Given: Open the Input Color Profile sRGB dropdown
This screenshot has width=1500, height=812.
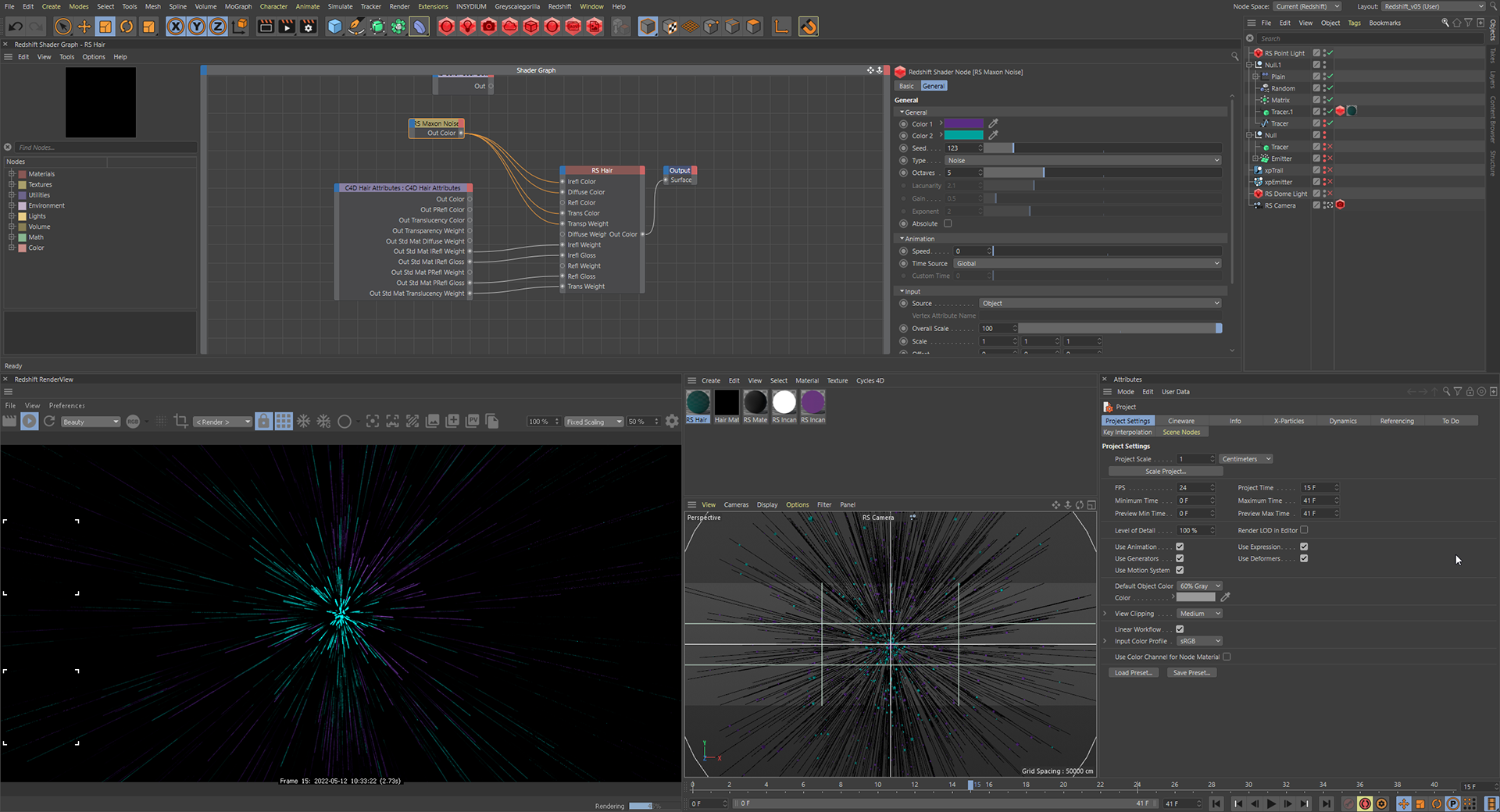Looking at the screenshot, I should [x=1199, y=641].
